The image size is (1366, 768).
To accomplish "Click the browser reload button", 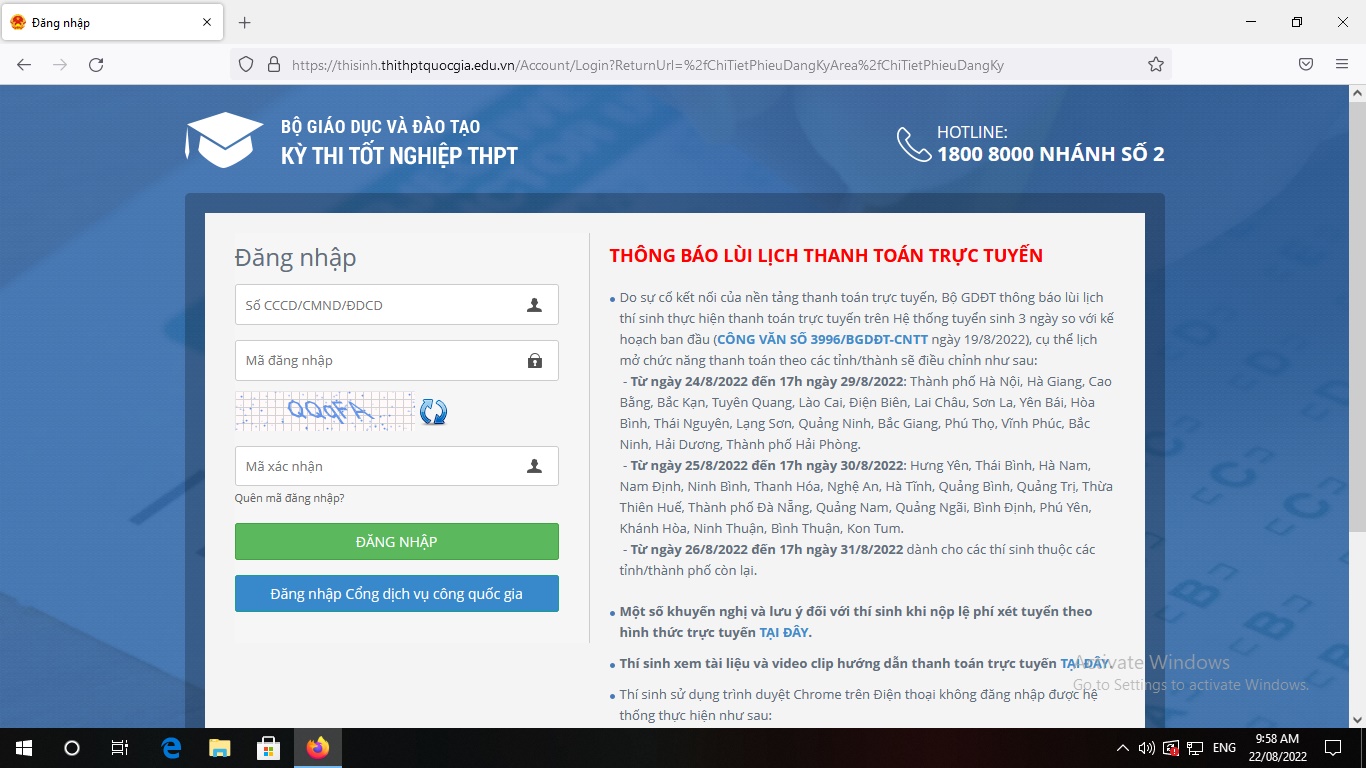I will [x=96, y=65].
